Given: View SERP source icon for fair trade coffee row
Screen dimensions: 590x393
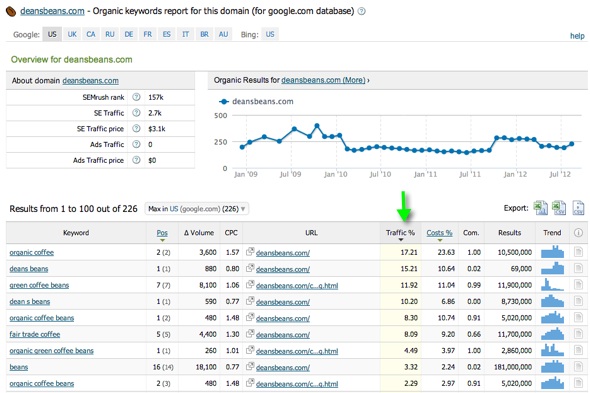Looking at the screenshot, I should (x=578, y=334).
